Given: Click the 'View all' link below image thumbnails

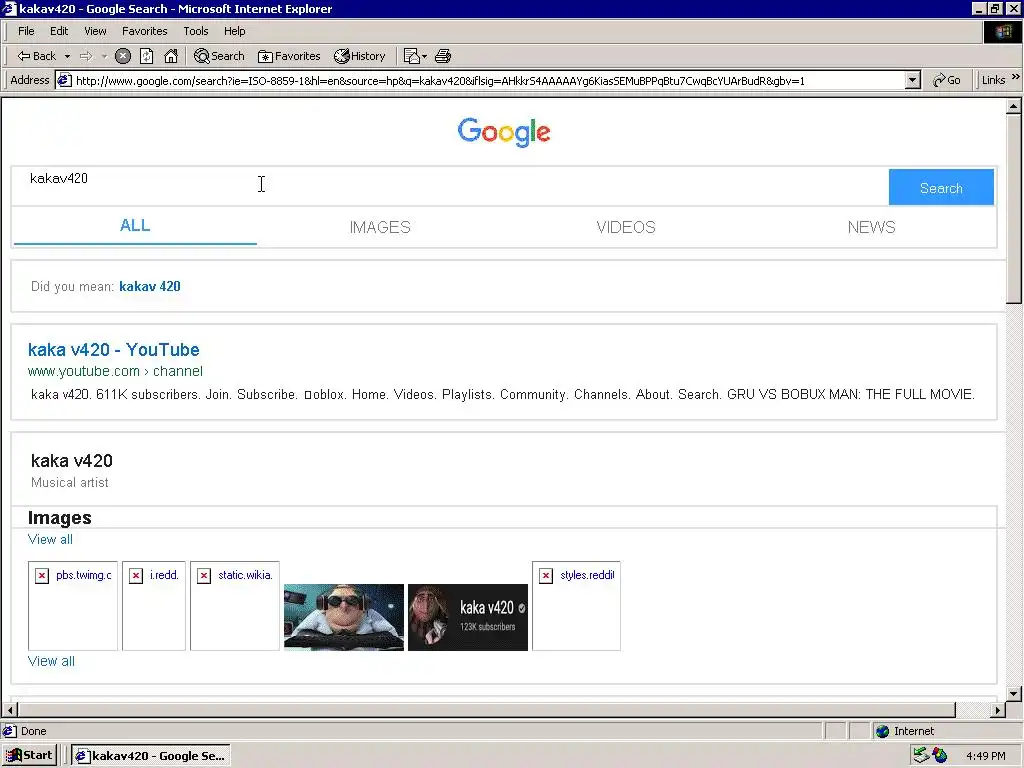Looking at the screenshot, I should click(51, 661).
